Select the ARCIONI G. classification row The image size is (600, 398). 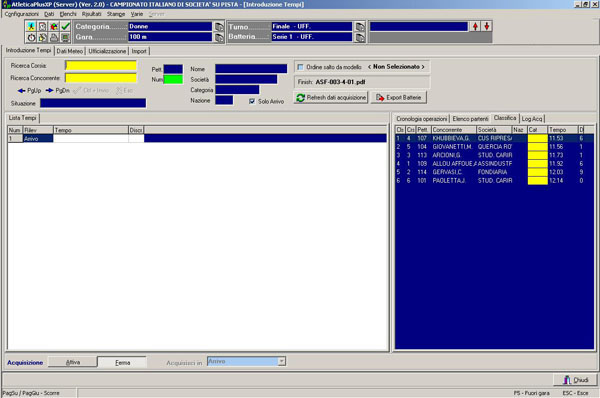tap(494, 155)
